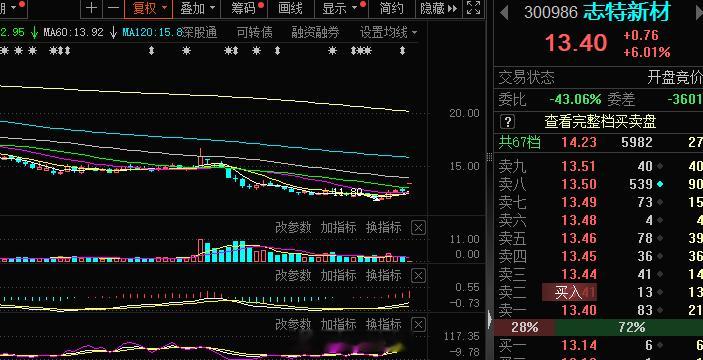The width and height of the screenshot is (703, 360).
Task: Toggle fullscreen chart icon
Action: pyautogui.click(x=473, y=8)
